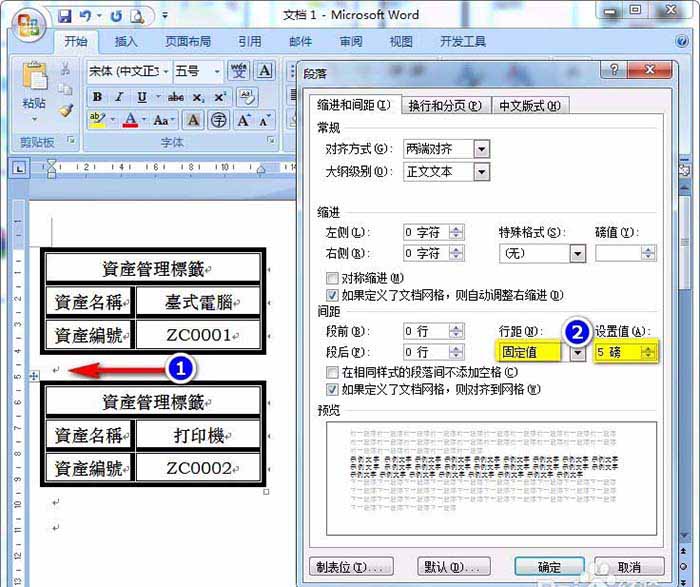Open the font size dropdown
The width and height of the screenshot is (700, 587).
coord(217,71)
